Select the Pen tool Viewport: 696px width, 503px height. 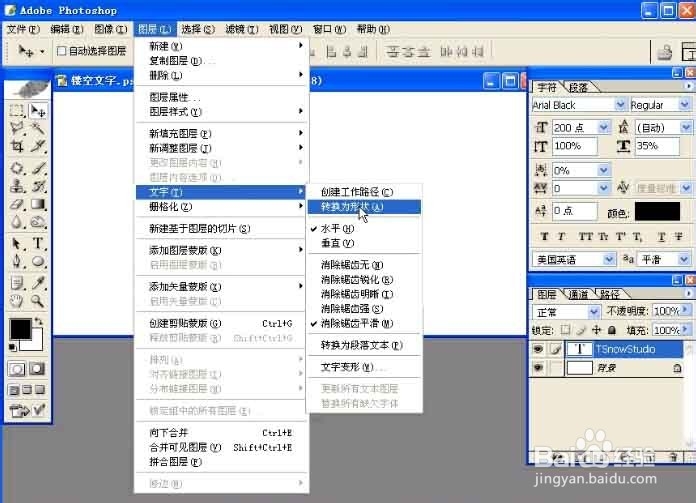tap(17, 261)
